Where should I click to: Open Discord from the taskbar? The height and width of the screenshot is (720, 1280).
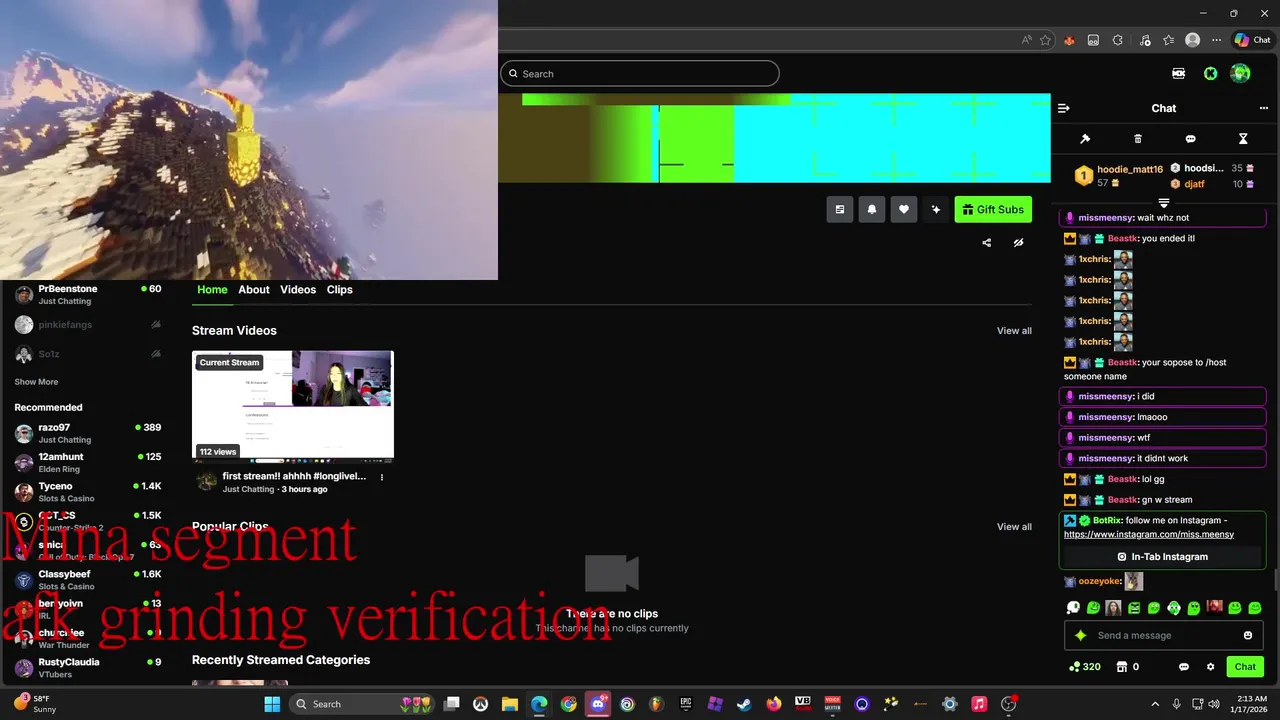click(x=598, y=704)
